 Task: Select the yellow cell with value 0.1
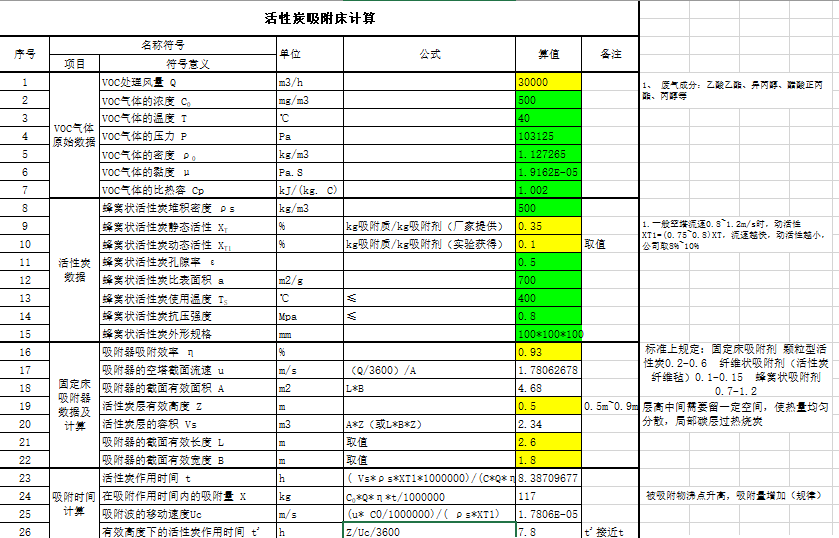click(x=548, y=244)
